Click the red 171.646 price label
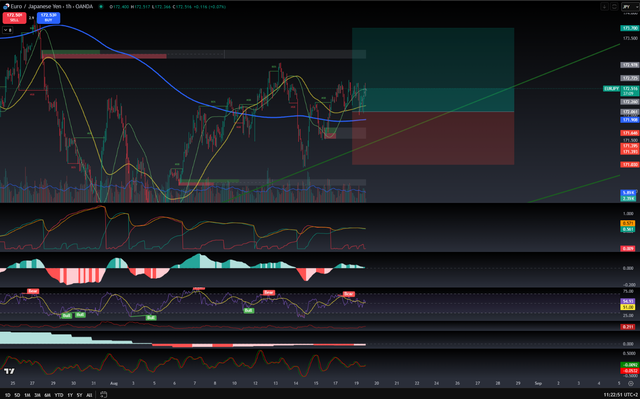Image resolution: width=640 pixels, height=399 pixels. click(x=629, y=133)
